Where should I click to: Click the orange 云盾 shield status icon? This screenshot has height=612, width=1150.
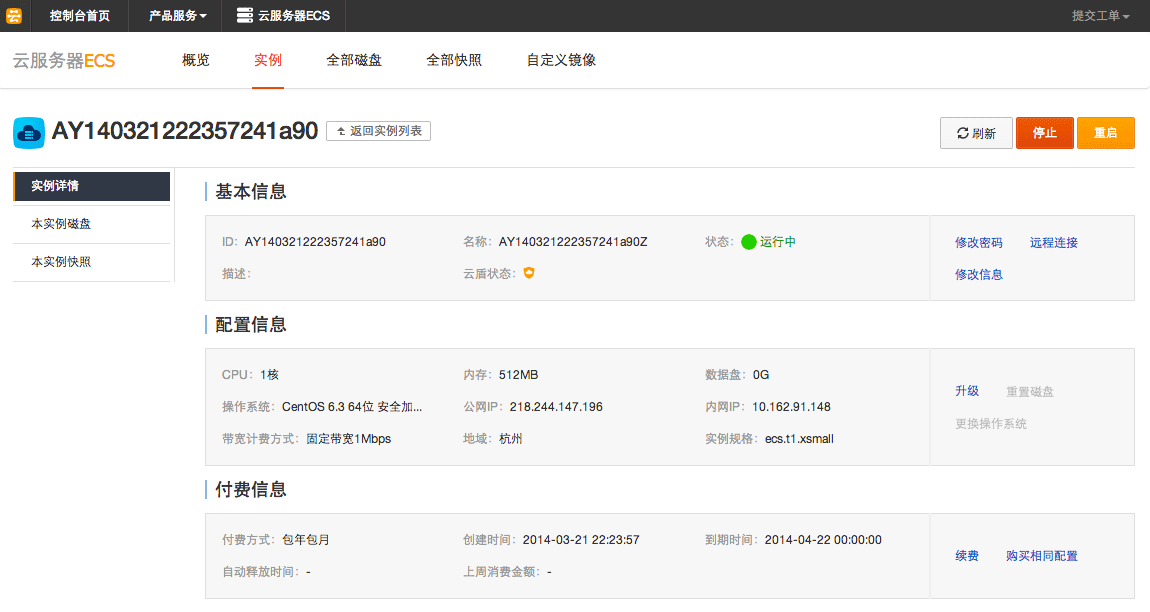[529, 273]
